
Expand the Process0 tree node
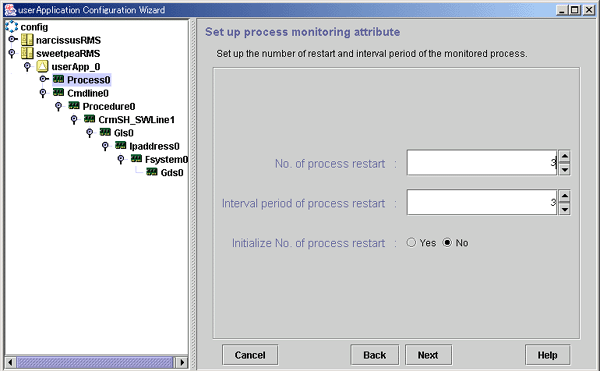point(44,79)
